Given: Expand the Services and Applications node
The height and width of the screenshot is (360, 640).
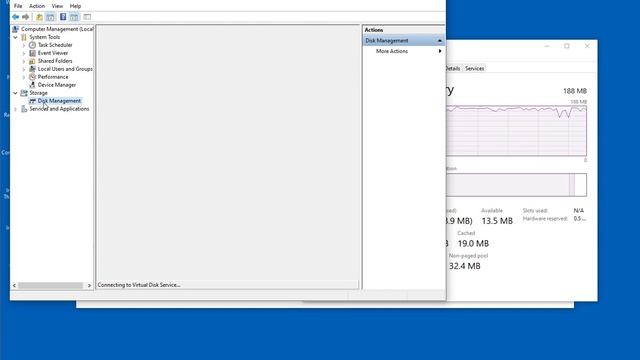Looking at the screenshot, I should (16, 109).
